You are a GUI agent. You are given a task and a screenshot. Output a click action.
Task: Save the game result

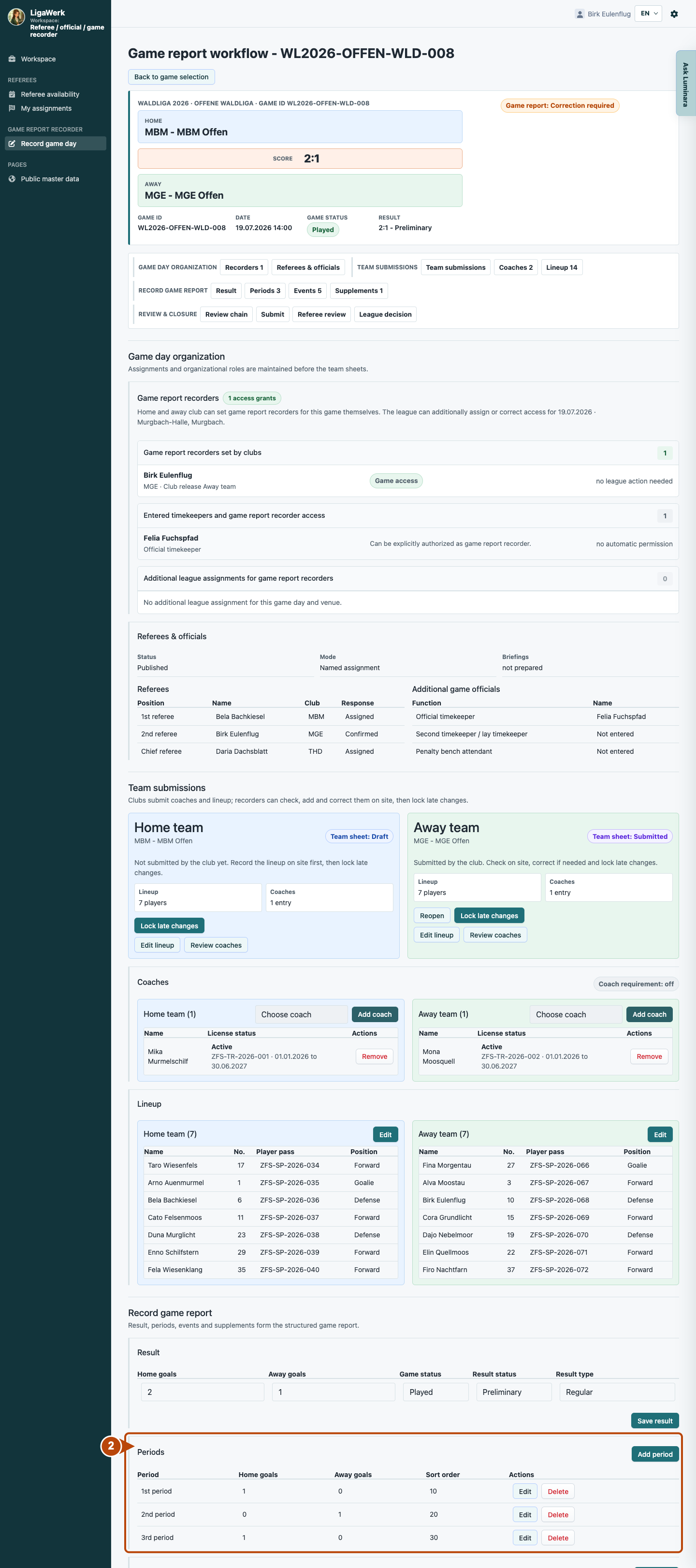[654, 1421]
